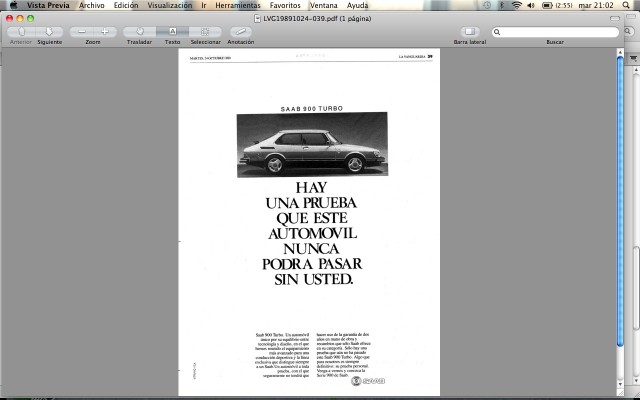Switch to the Seleccionar marquee tool
This screenshot has width=640, height=400.
tap(205, 32)
